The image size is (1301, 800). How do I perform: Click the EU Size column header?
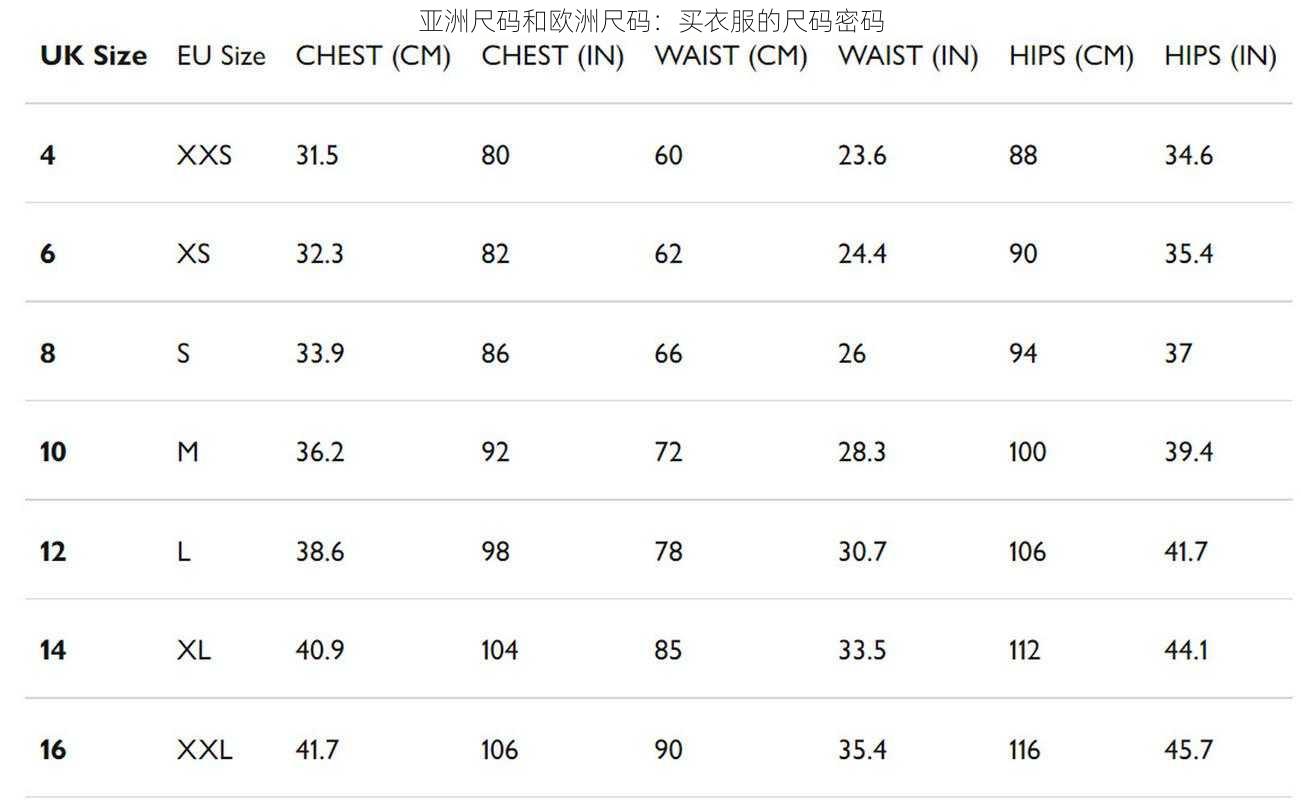point(221,56)
